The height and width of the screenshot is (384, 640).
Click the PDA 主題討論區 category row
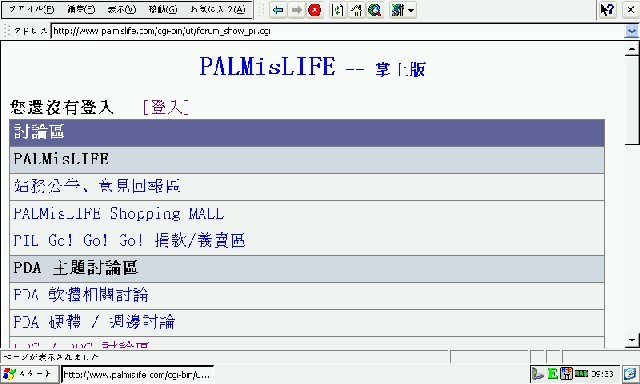(307, 269)
